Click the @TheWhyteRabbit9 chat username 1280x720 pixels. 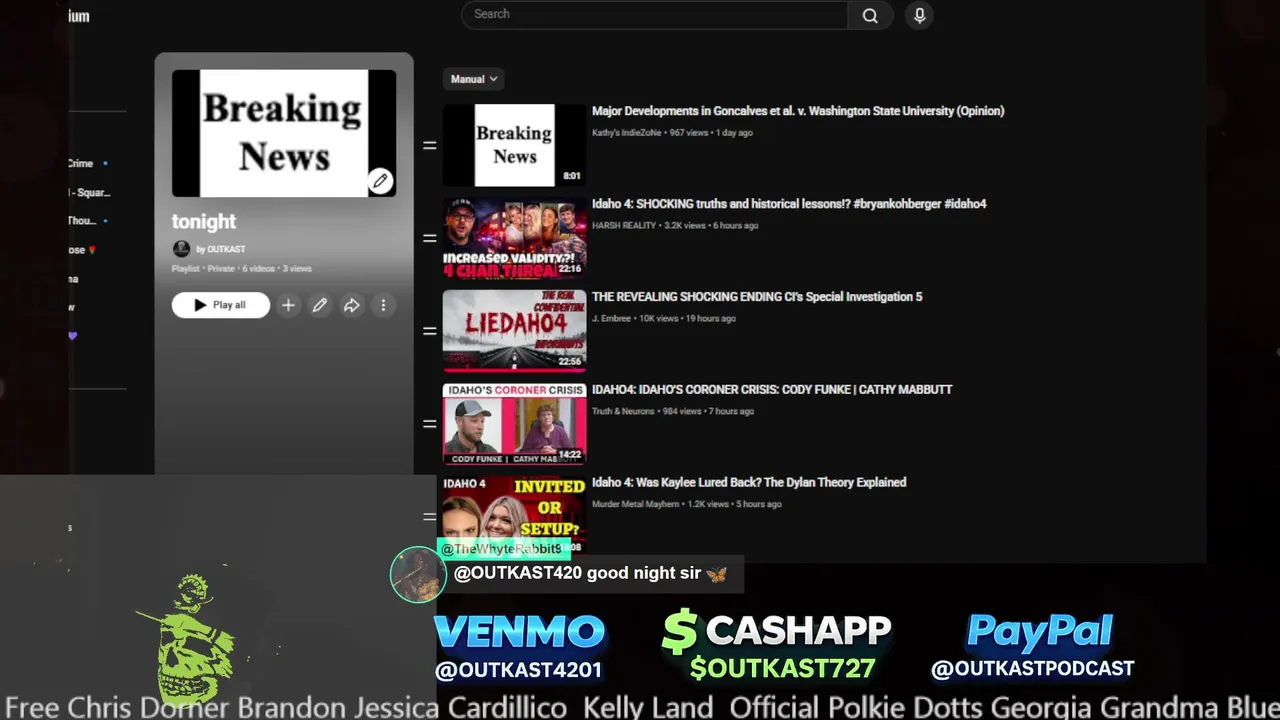(502, 549)
